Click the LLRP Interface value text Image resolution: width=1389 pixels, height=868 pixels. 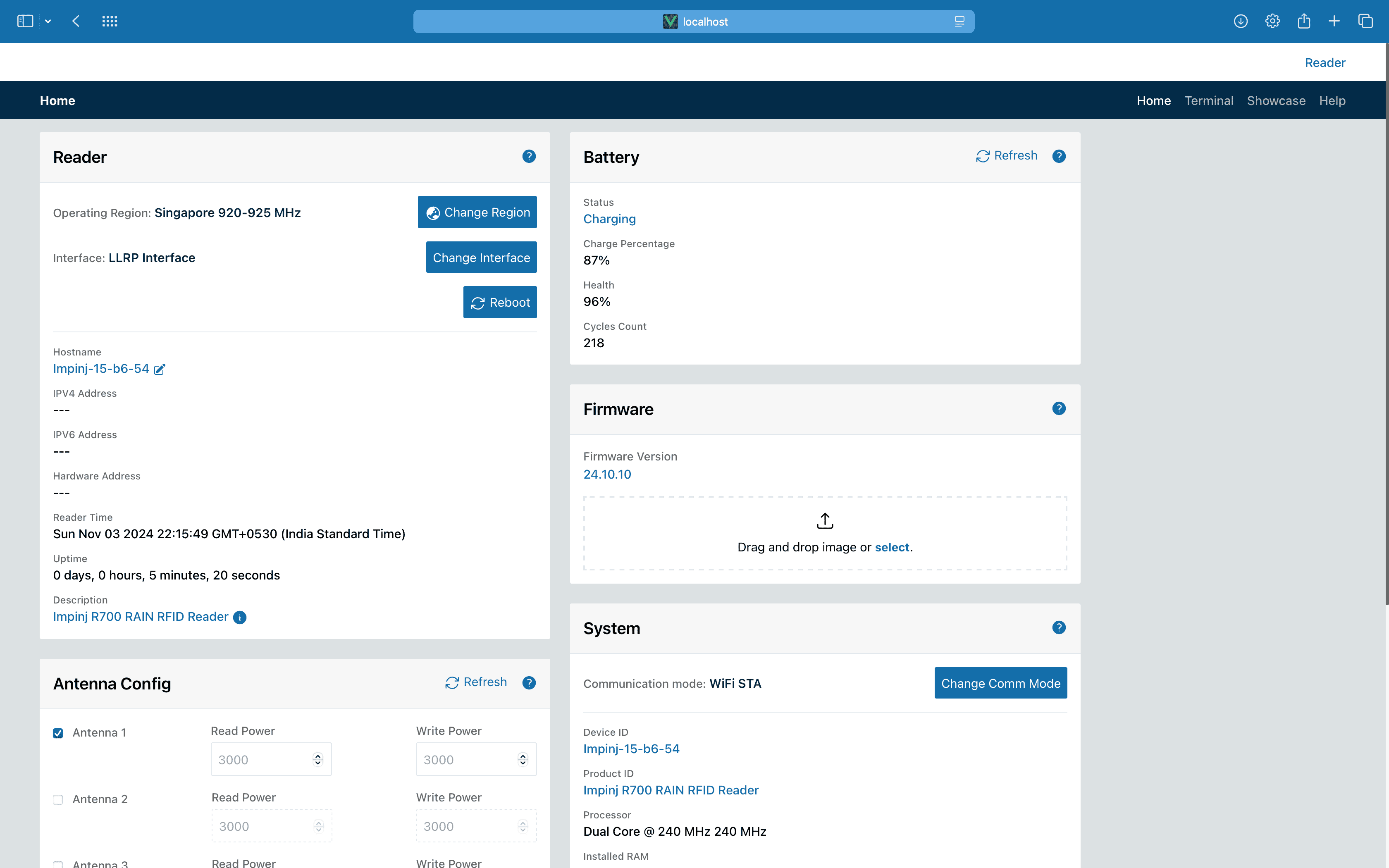coord(152,258)
